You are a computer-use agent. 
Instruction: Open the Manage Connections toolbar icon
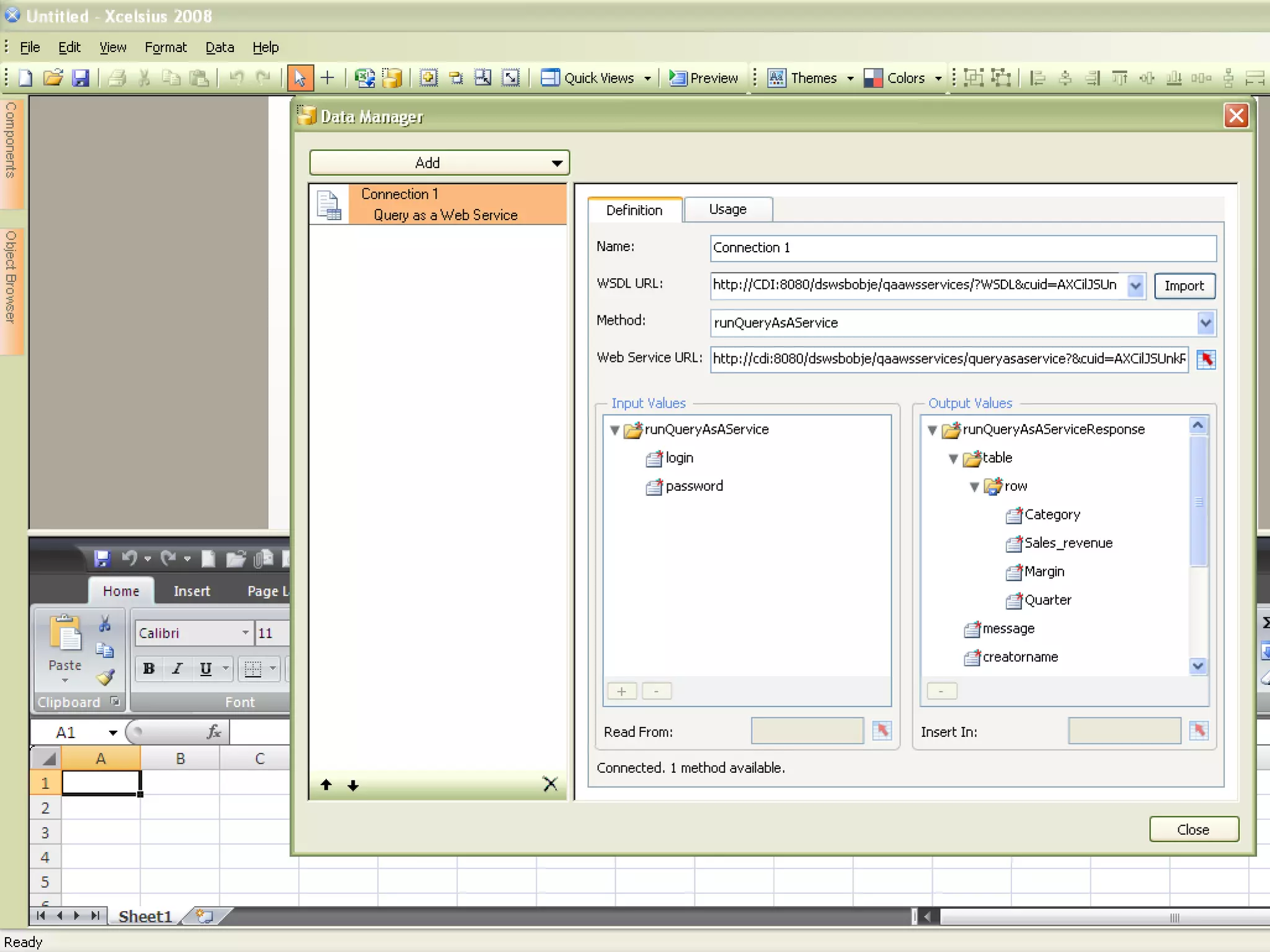[392, 78]
